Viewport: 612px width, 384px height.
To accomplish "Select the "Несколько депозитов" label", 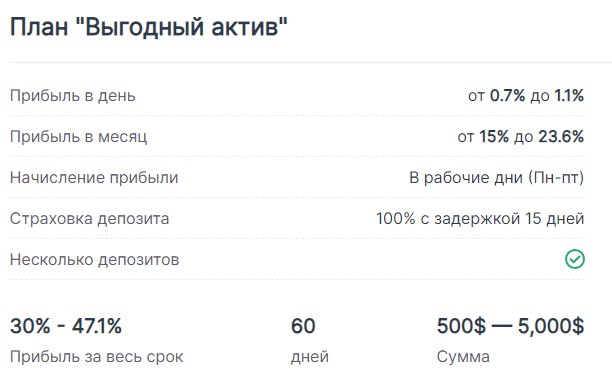I will tap(94, 260).
